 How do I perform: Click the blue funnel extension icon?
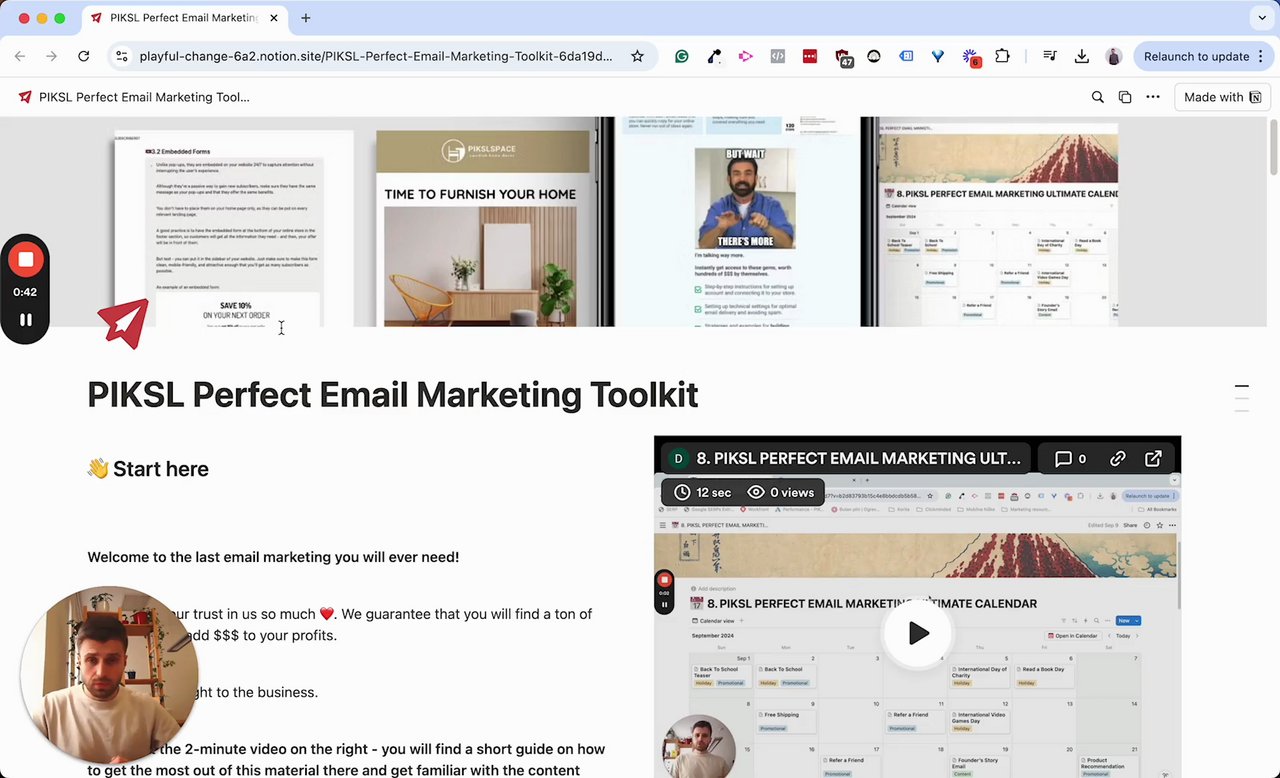(x=938, y=57)
